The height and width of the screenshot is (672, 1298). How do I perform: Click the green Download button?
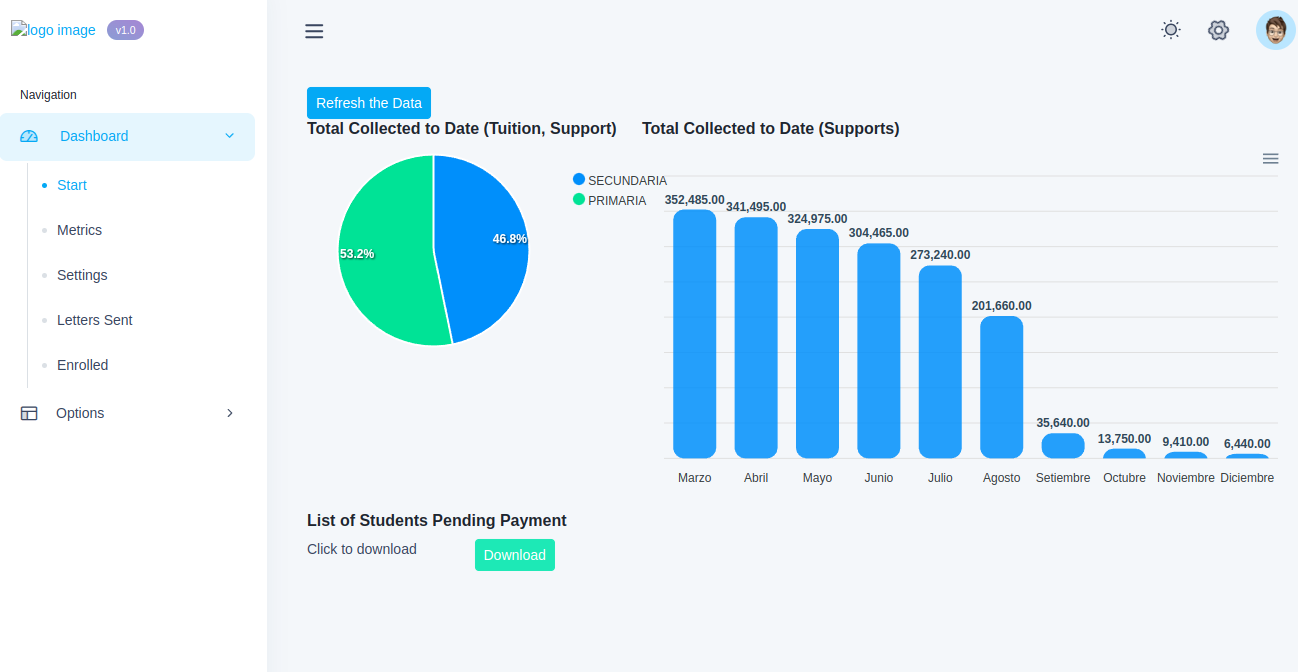(514, 555)
